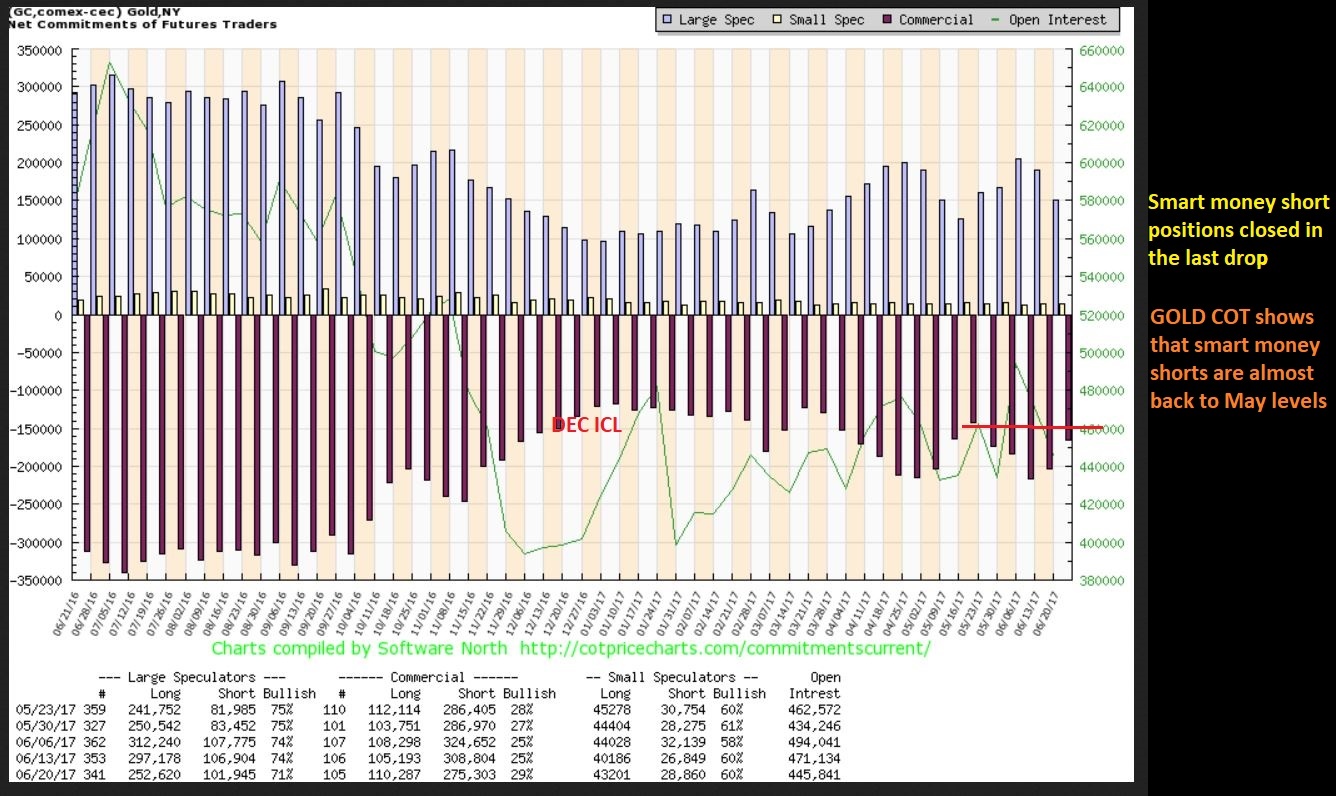Click the green Open Interest legend line
The height and width of the screenshot is (796, 1336).
(x=1004, y=20)
